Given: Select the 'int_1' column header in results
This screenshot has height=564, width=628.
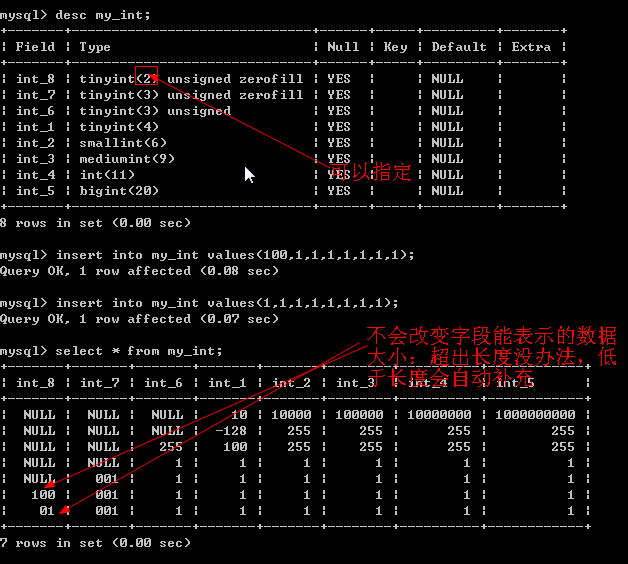Looking at the screenshot, I should point(228,383).
